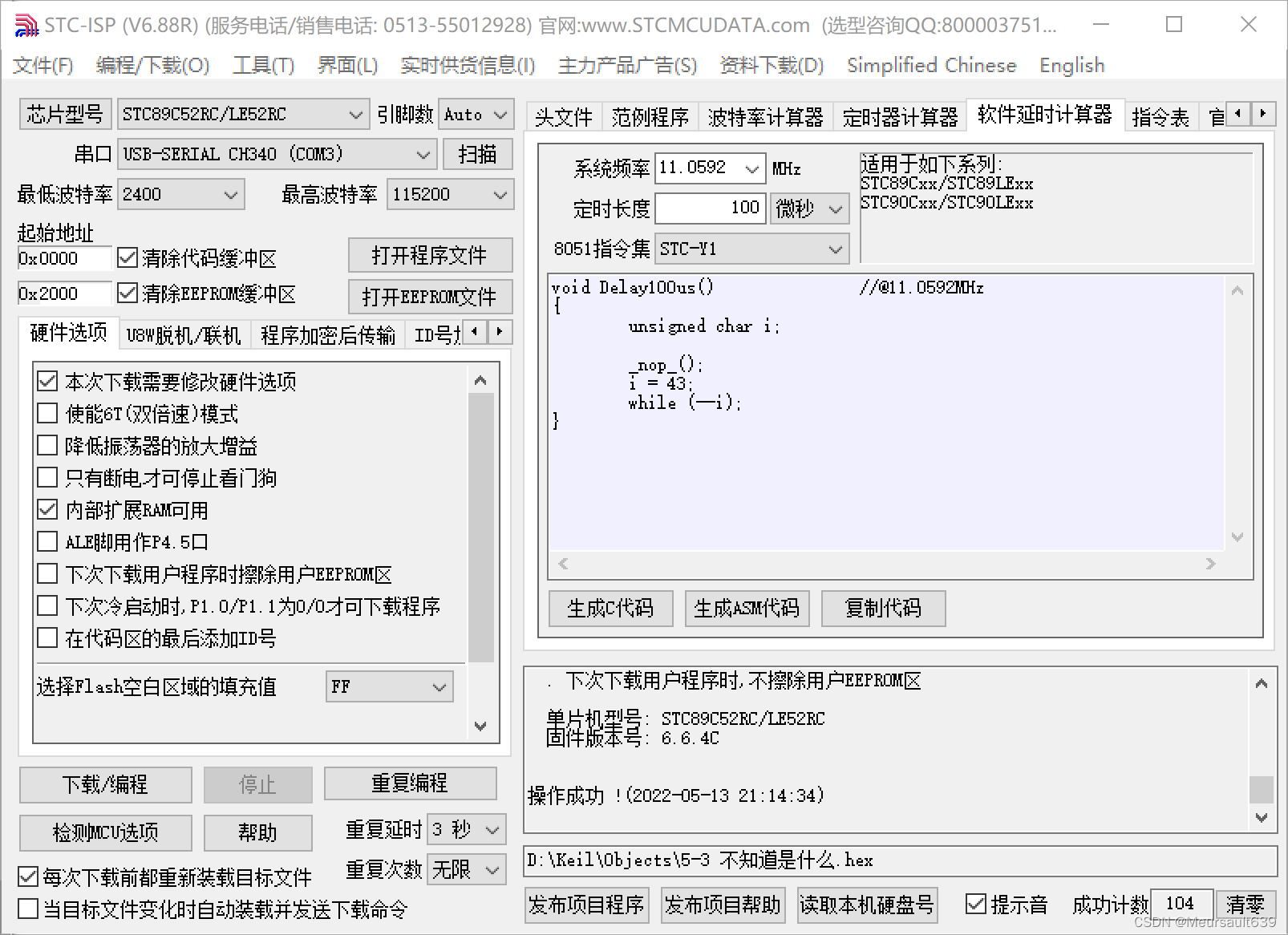1288x935 pixels.
Task: Click 定时长度 input field with 100
Action: pyautogui.click(x=710, y=208)
